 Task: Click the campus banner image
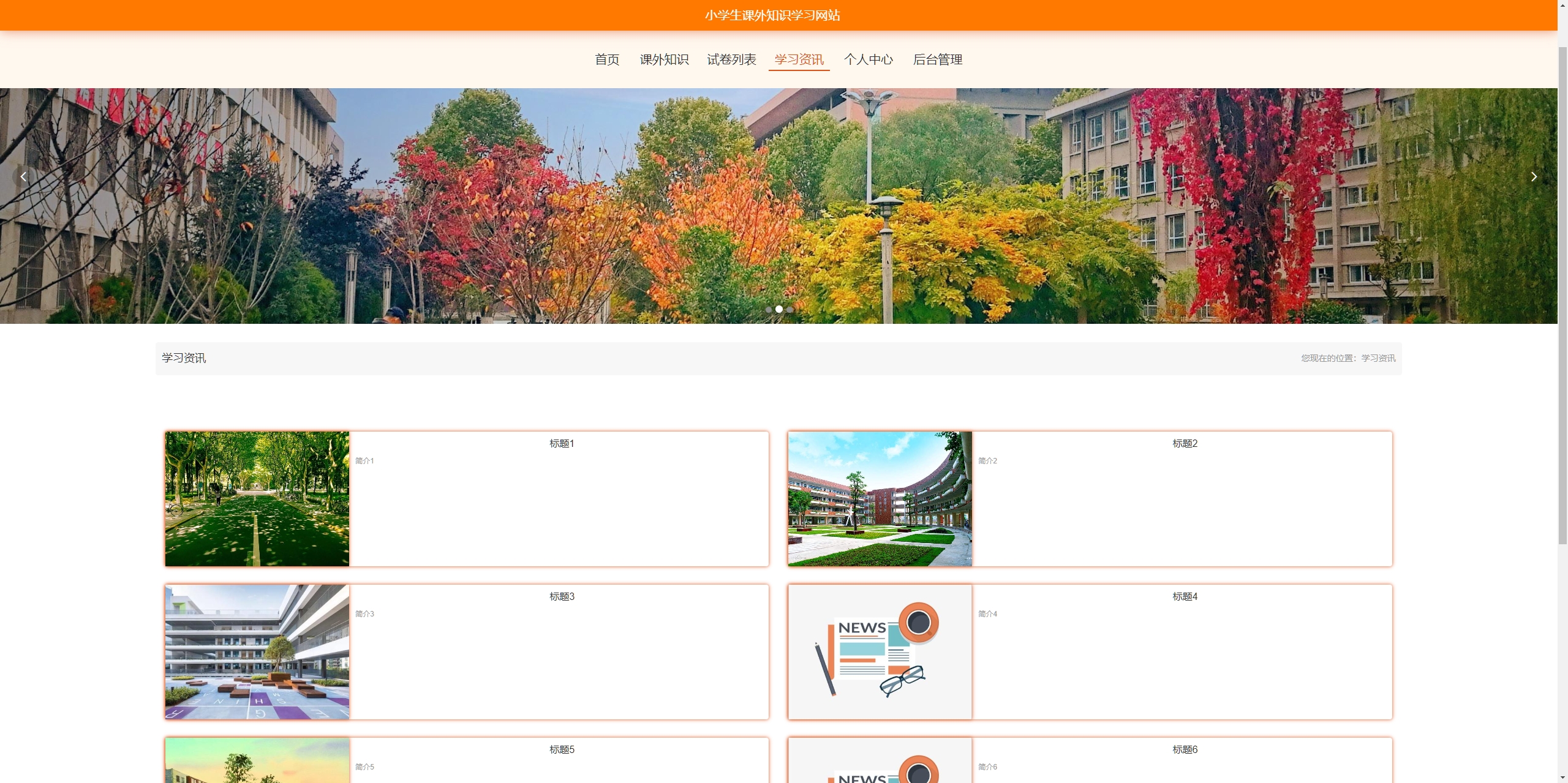click(778, 206)
